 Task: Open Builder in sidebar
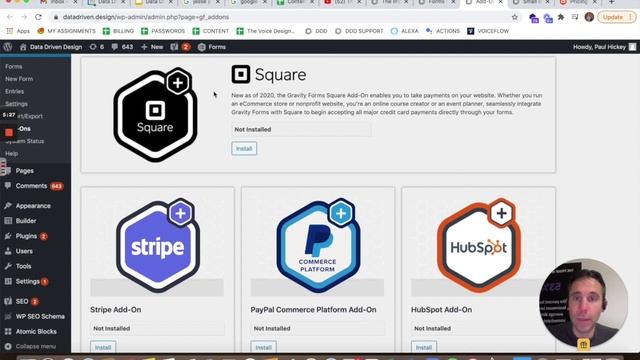point(26,221)
